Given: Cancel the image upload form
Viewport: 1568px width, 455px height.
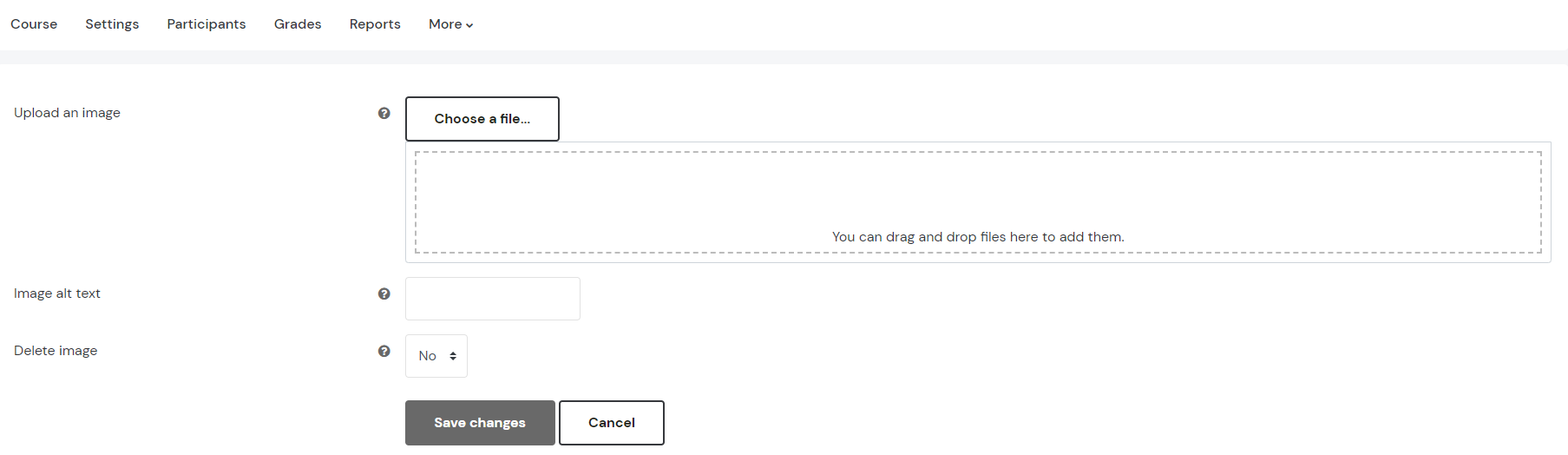Looking at the screenshot, I should coord(612,423).
